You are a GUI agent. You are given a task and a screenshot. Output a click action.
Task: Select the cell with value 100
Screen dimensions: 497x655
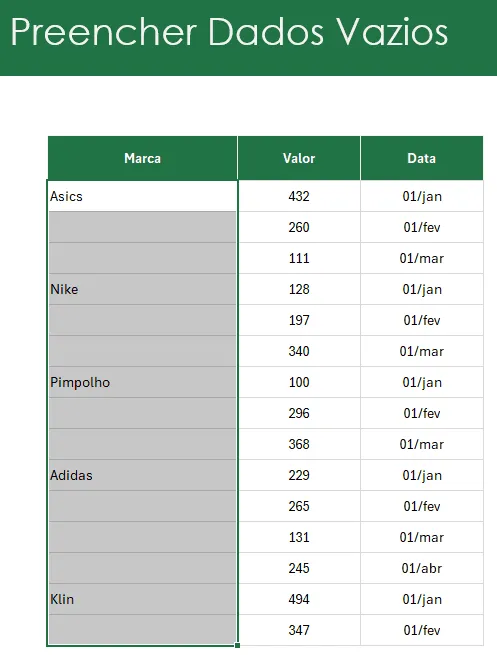click(x=299, y=382)
